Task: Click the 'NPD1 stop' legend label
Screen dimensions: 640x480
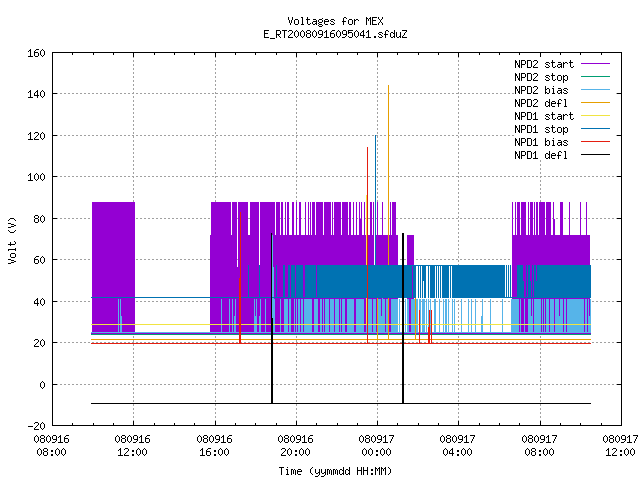Action: click(x=541, y=129)
